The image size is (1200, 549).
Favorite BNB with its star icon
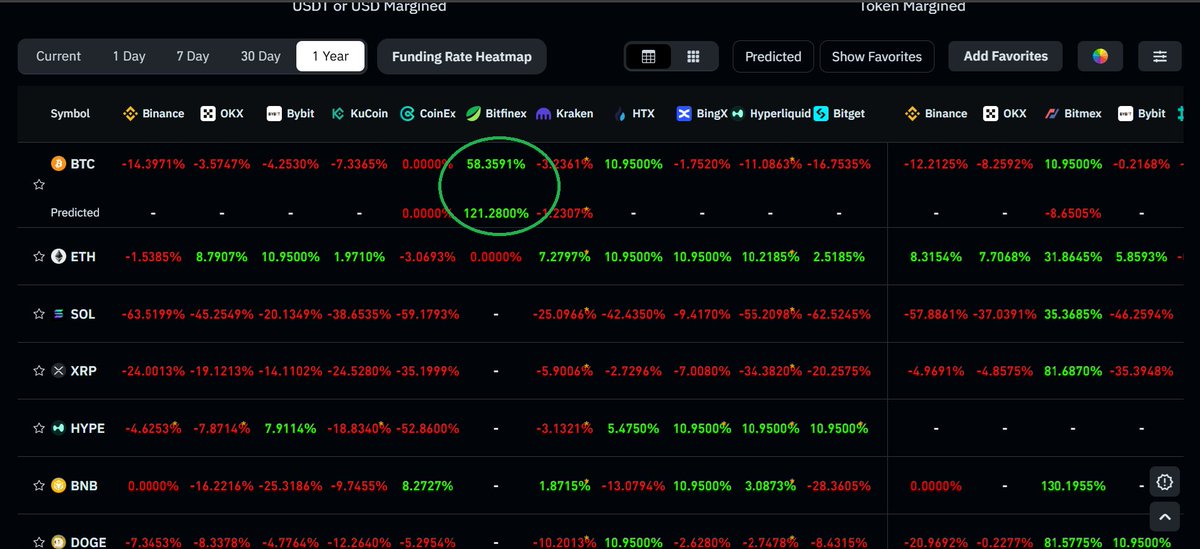coord(39,486)
